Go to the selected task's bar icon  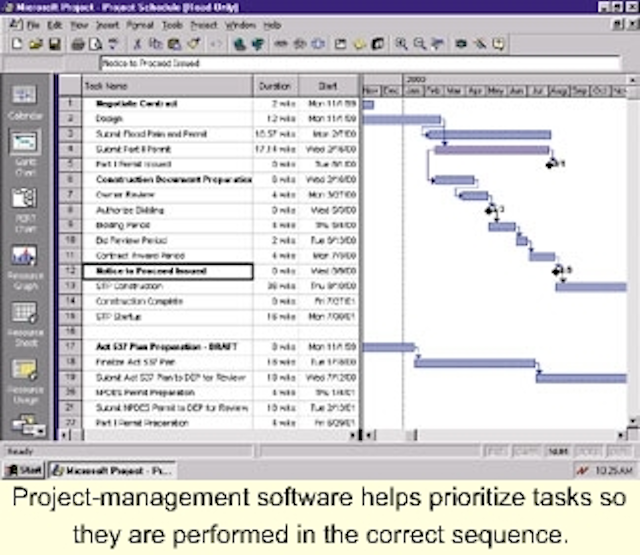coord(438,44)
